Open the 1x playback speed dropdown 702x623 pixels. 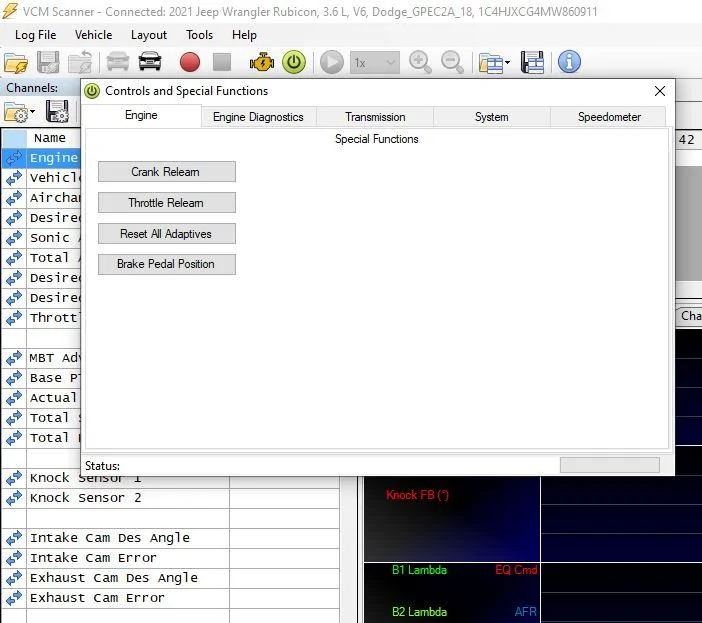coord(375,63)
